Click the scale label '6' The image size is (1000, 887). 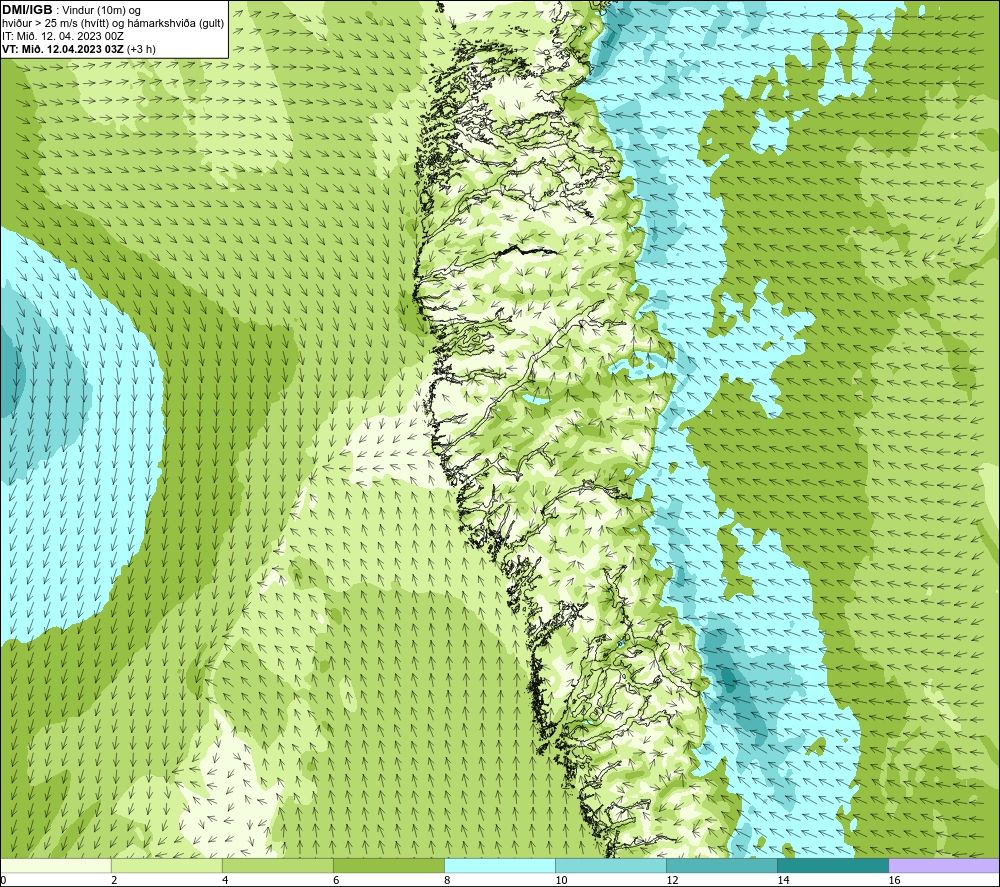(336, 881)
